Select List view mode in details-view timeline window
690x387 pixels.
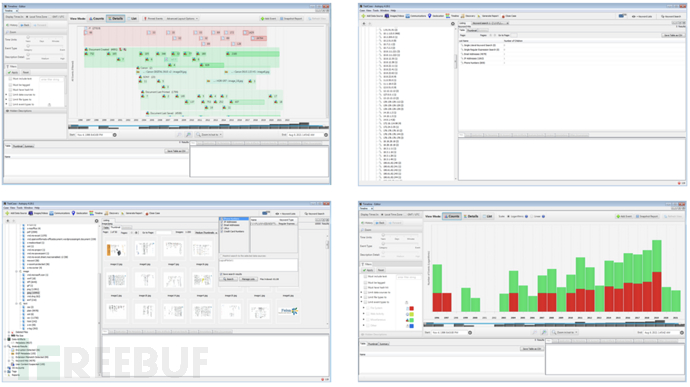point(132,18)
